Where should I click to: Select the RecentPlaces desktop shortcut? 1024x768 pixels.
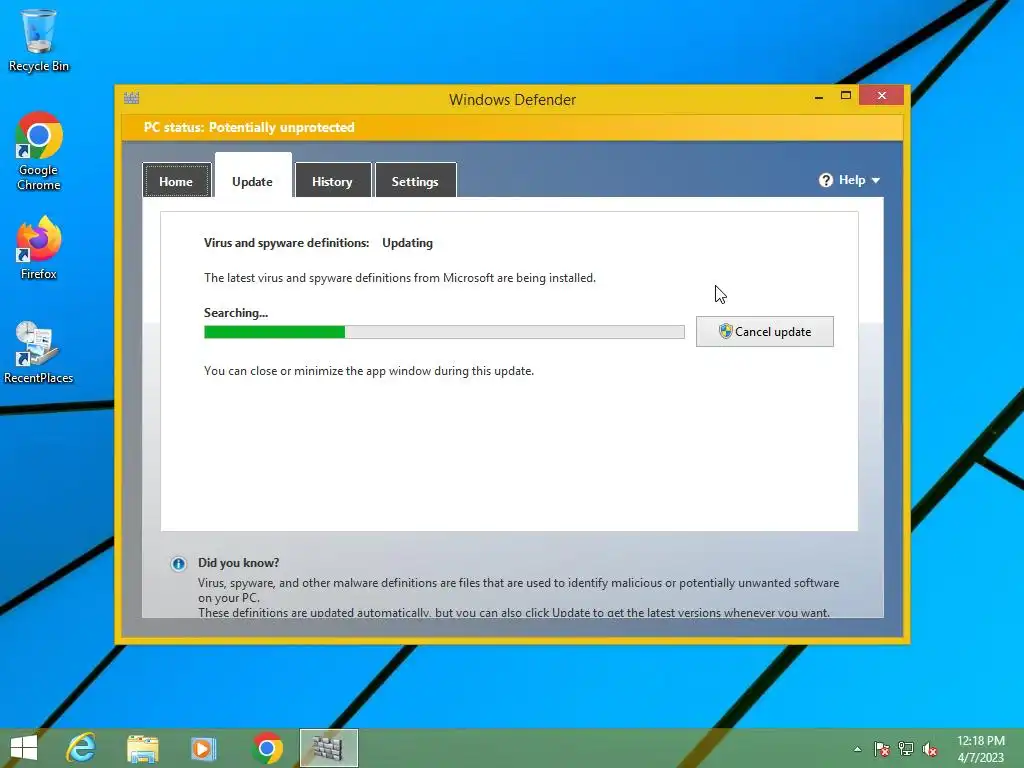coord(39,353)
